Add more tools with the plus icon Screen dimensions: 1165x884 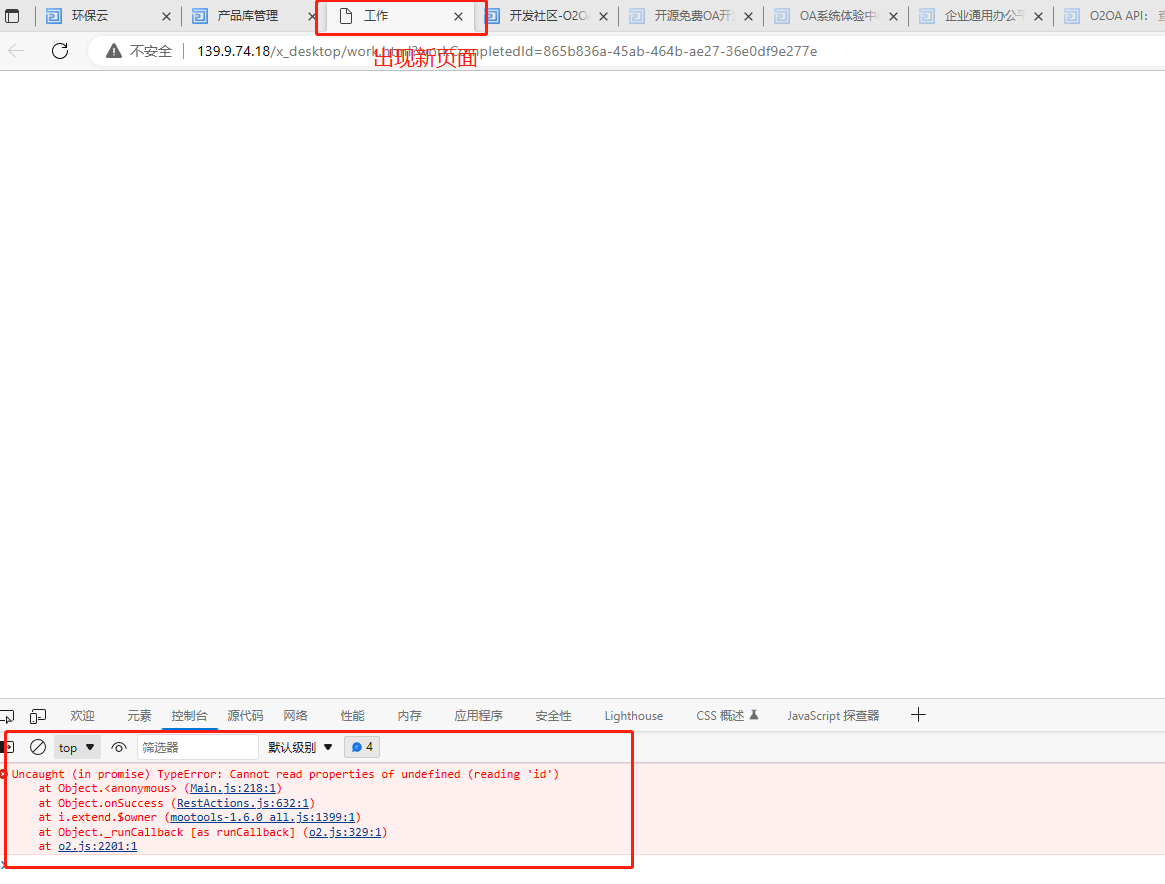[x=918, y=715]
